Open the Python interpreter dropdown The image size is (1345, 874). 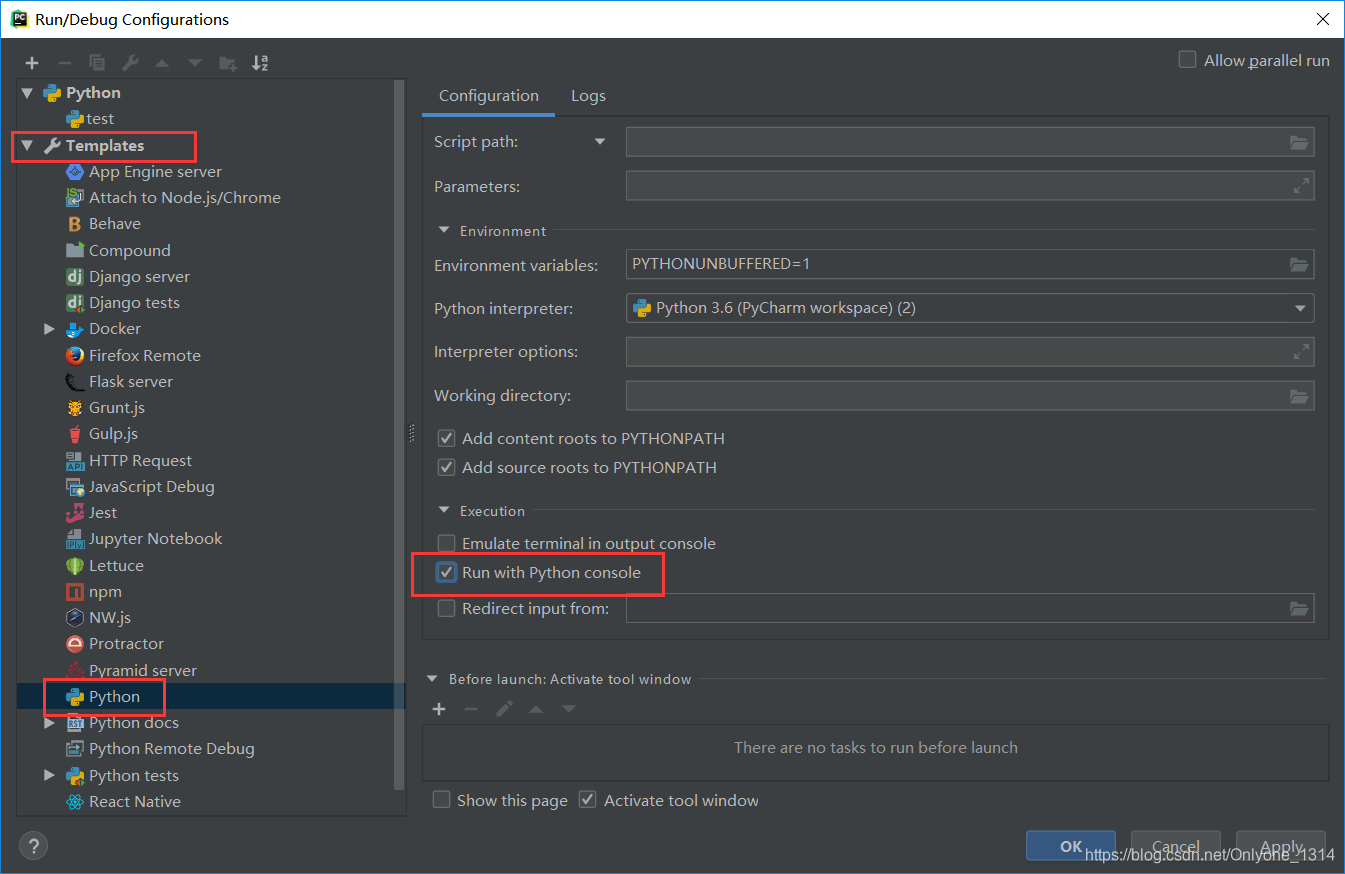[x=1301, y=308]
